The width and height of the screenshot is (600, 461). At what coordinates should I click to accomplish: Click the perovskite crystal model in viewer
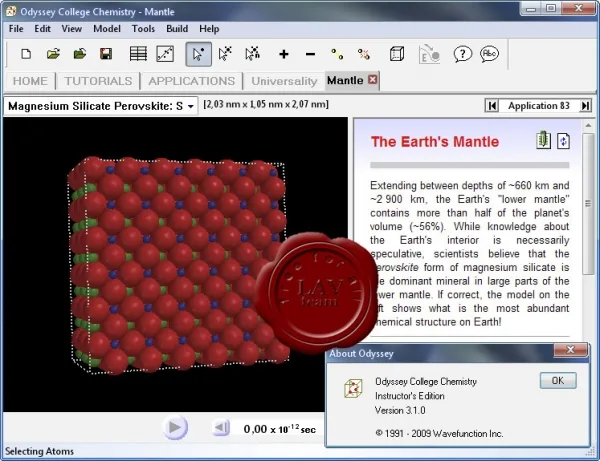[x=178, y=264]
